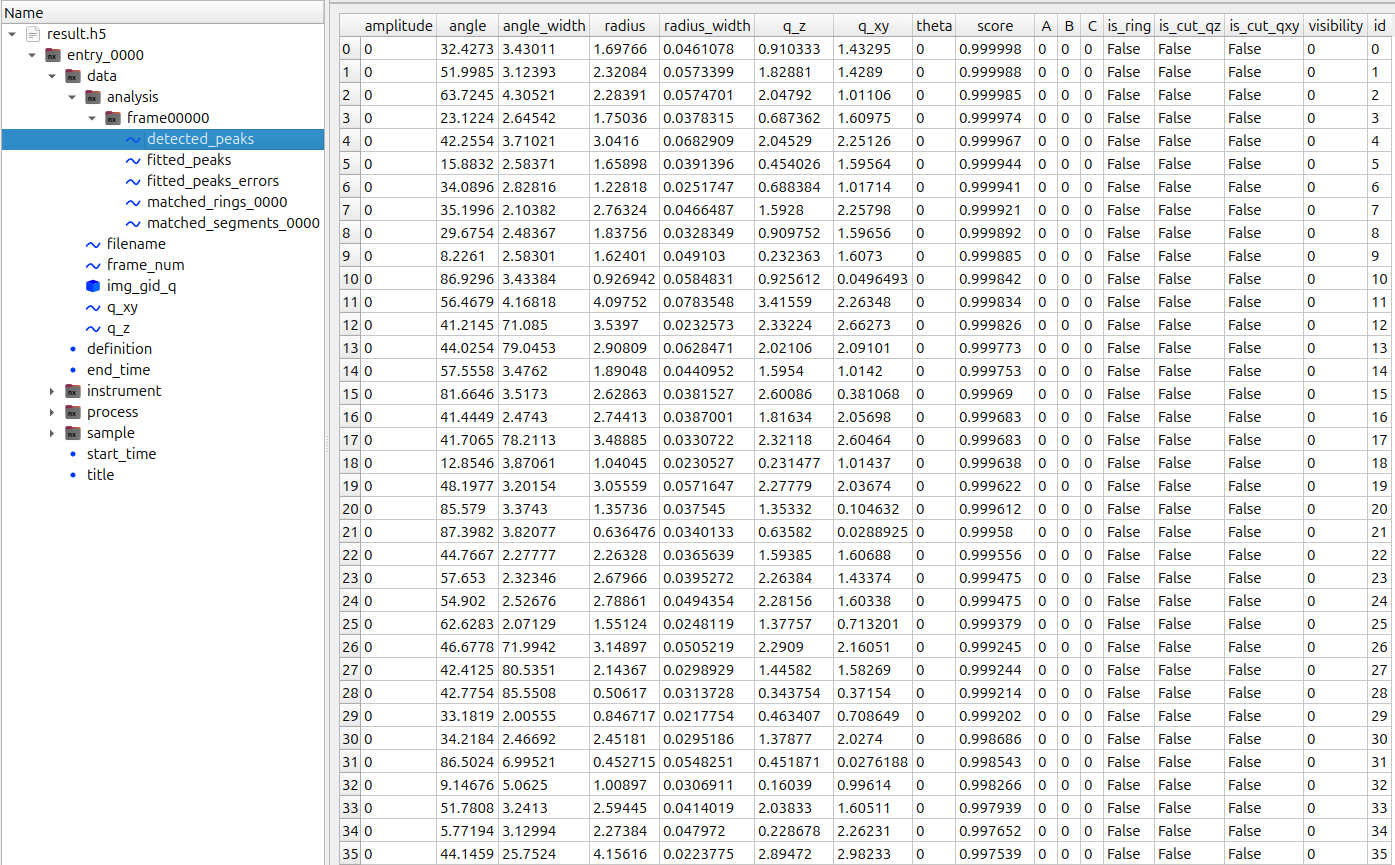Click the sample group folder icon
The image size is (1395, 865).
click(x=73, y=433)
